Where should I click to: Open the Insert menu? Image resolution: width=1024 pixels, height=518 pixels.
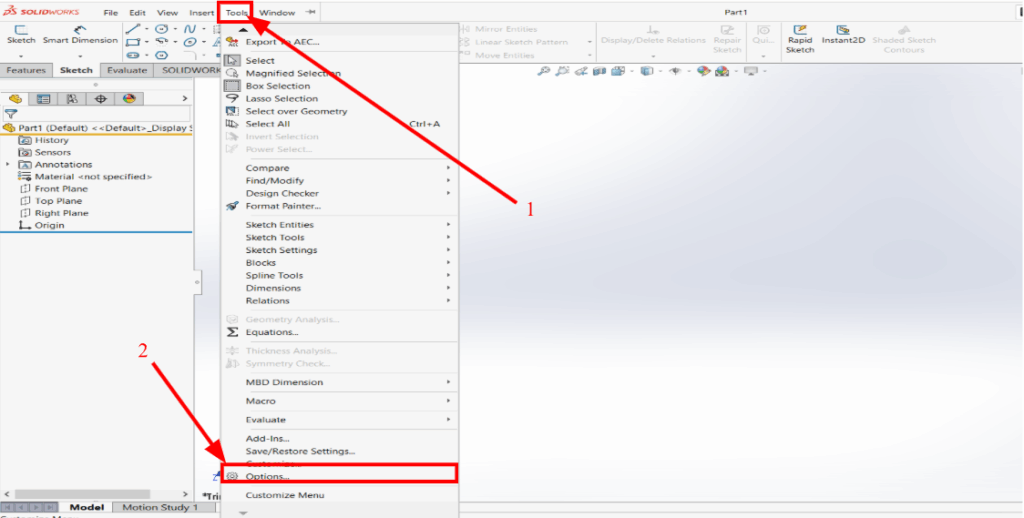[x=201, y=12]
